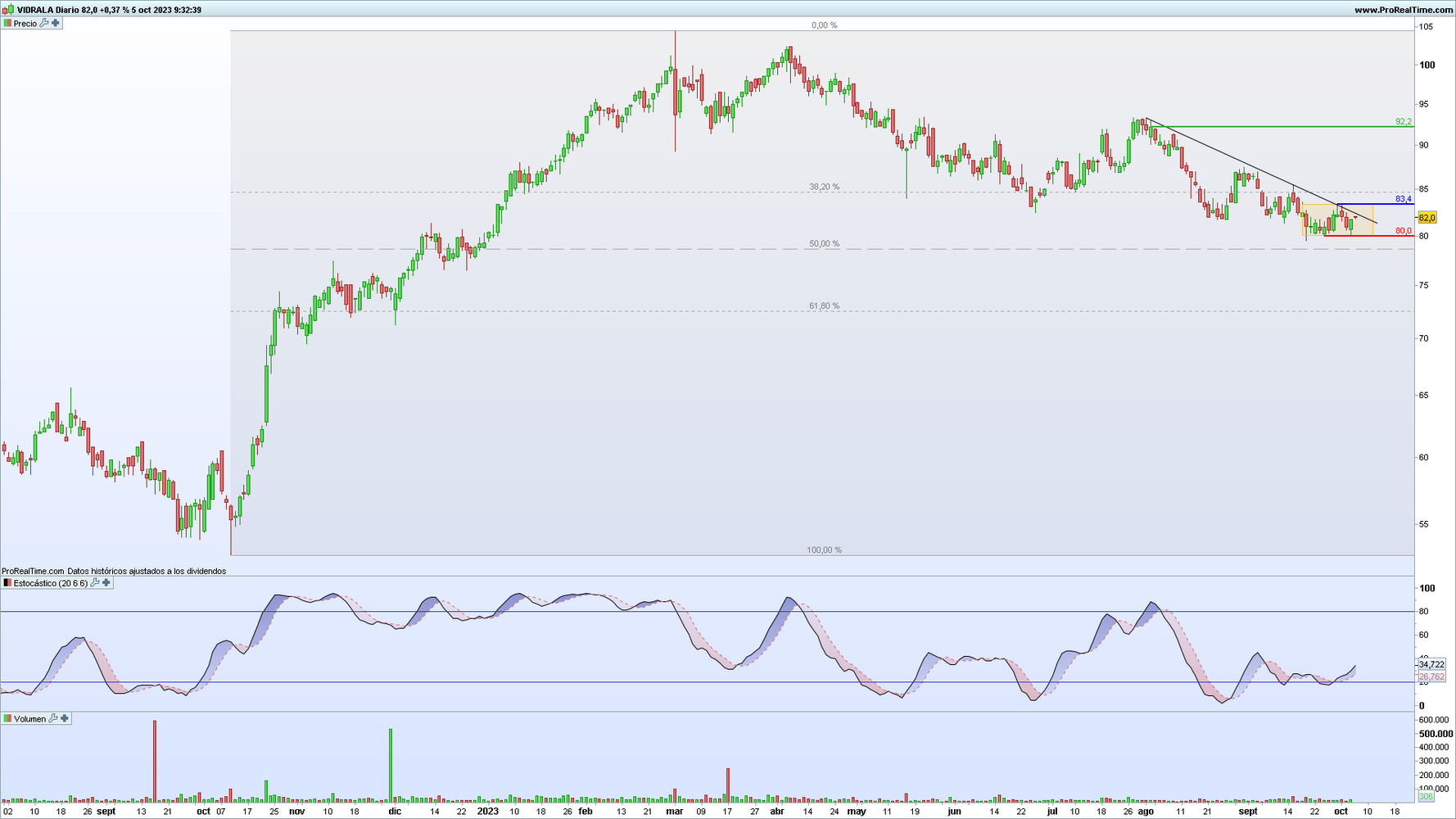Click the Volumen red-green color icon

7,718
